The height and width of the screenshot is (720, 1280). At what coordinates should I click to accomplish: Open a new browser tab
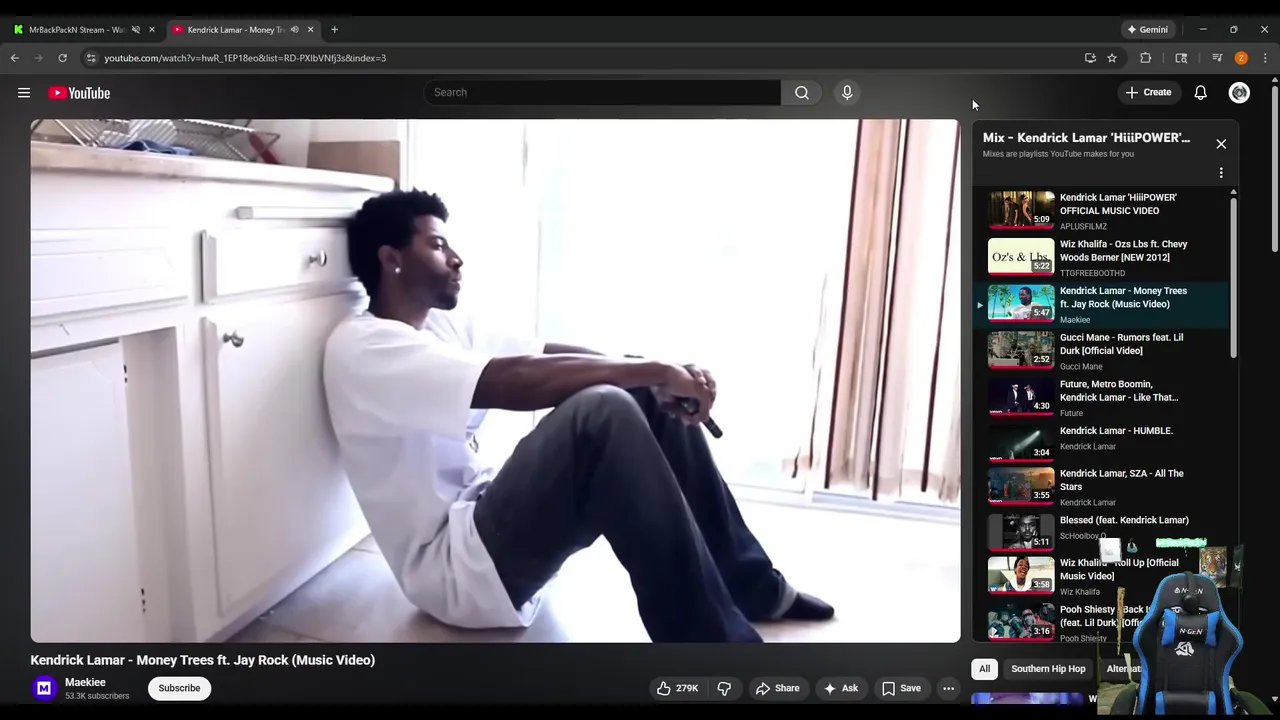pos(334,29)
